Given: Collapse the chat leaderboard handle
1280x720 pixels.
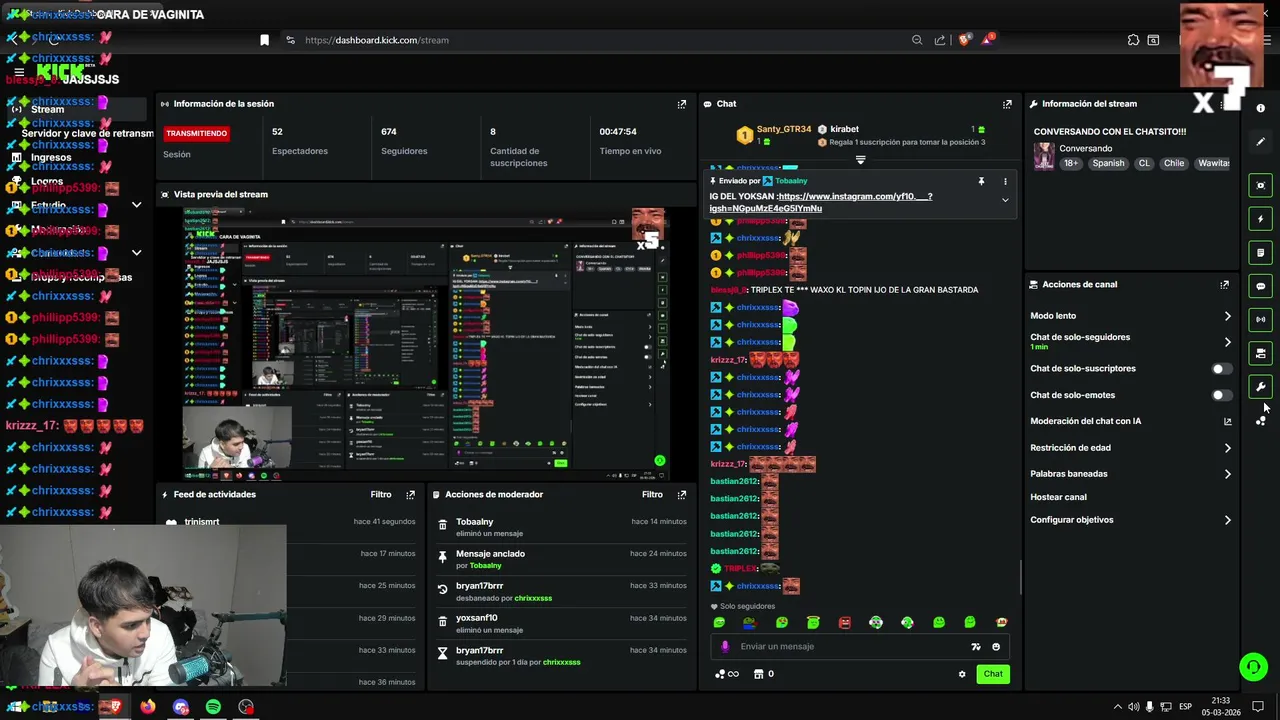Looking at the screenshot, I should (860, 160).
